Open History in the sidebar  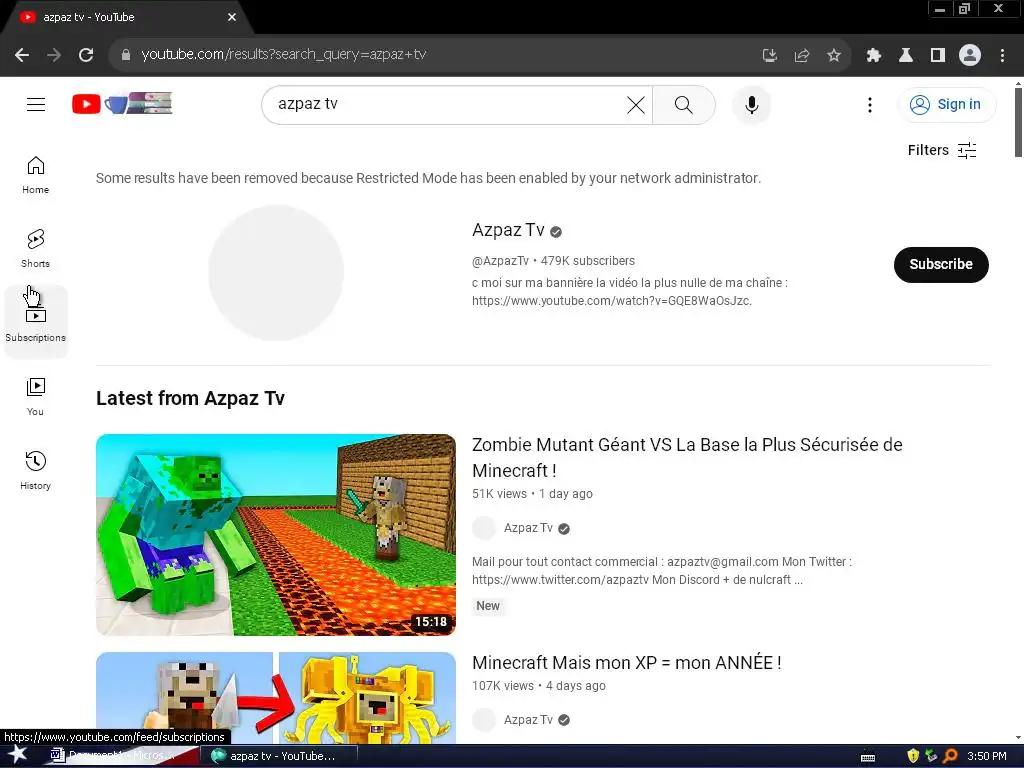(x=36, y=470)
